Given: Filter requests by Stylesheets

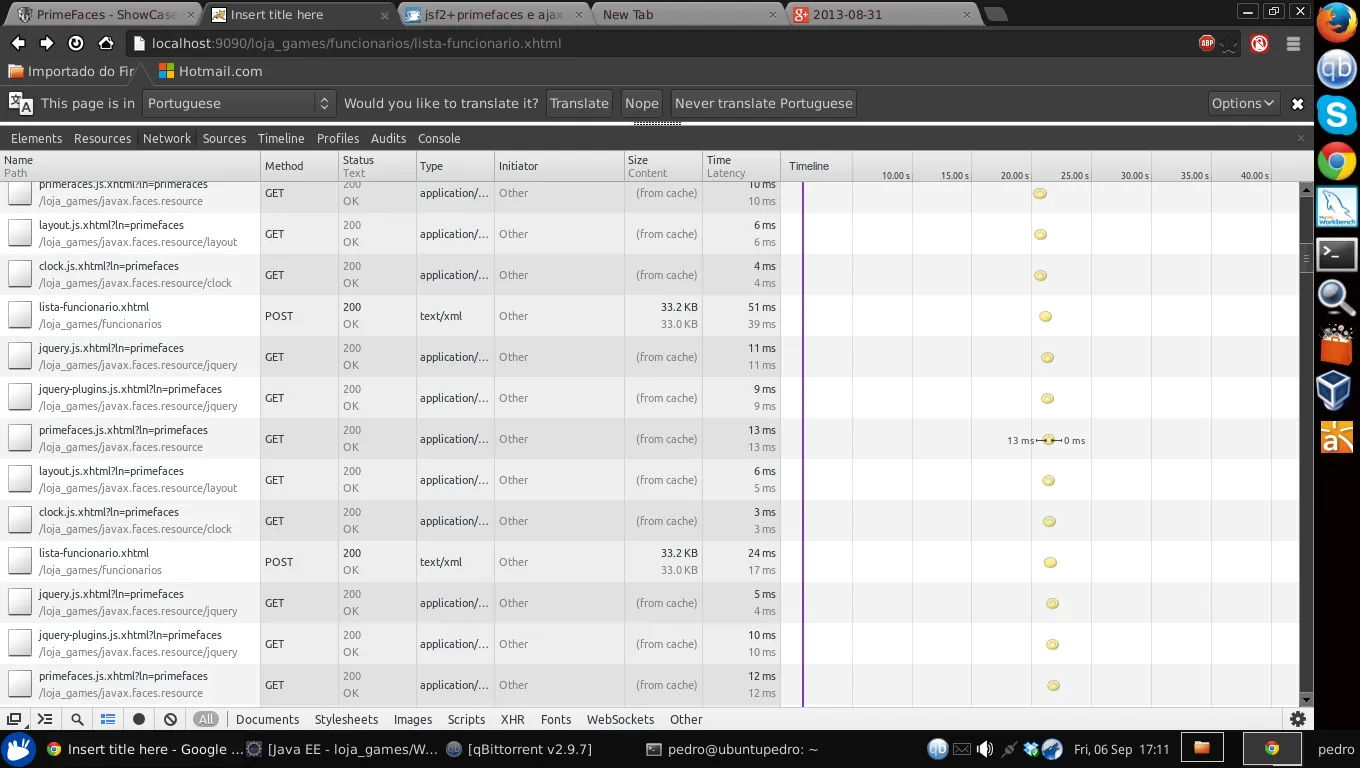Looking at the screenshot, I should pyautogui.click(x=346, y=719).
